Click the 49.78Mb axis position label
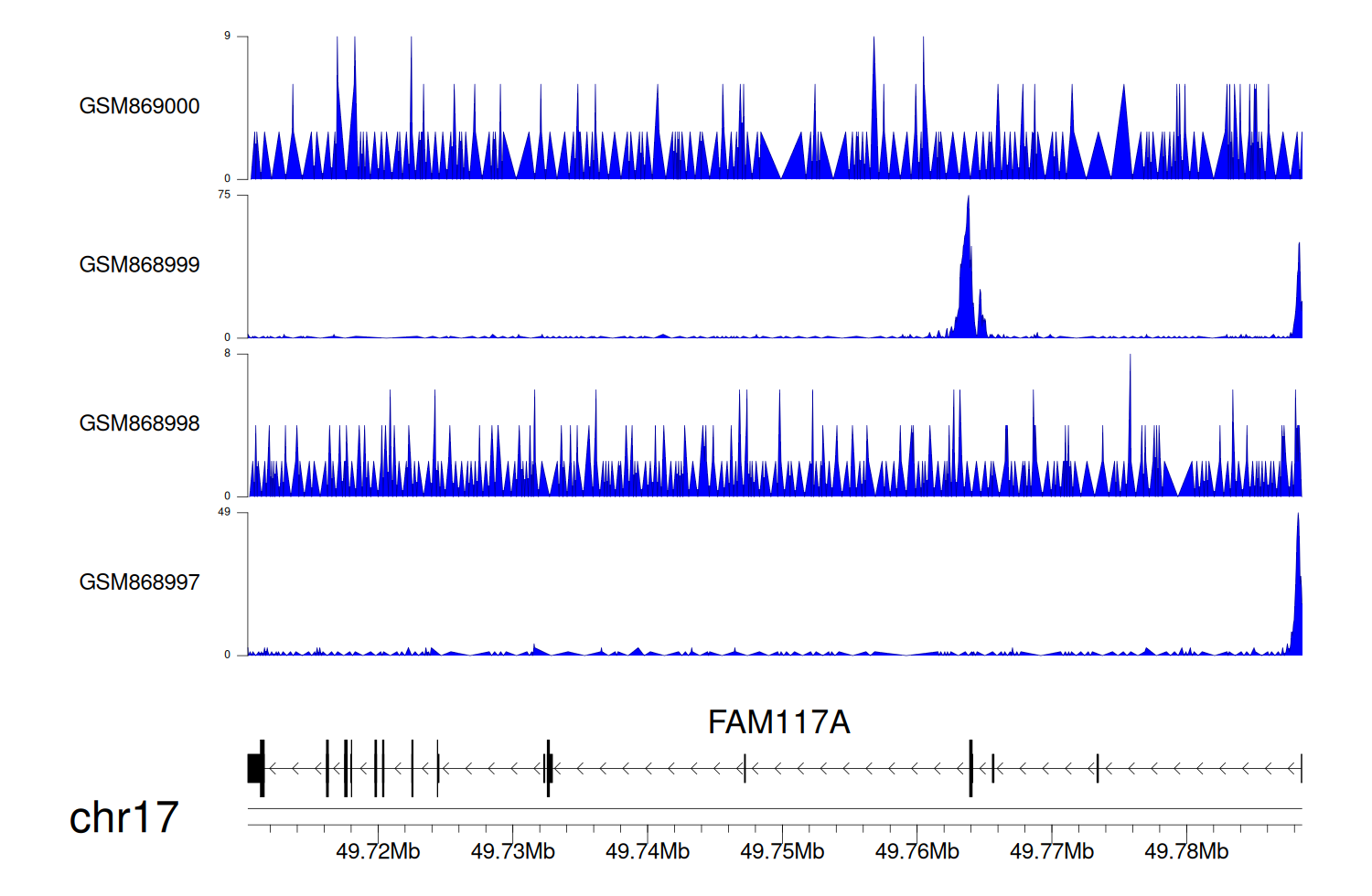Screen dimensions: 1372x896 coord(1186,851)
